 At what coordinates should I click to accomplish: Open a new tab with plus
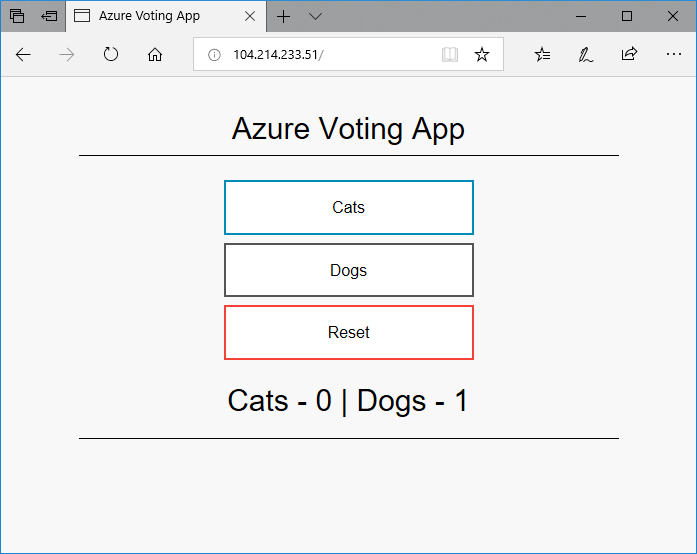click(283, 16)
